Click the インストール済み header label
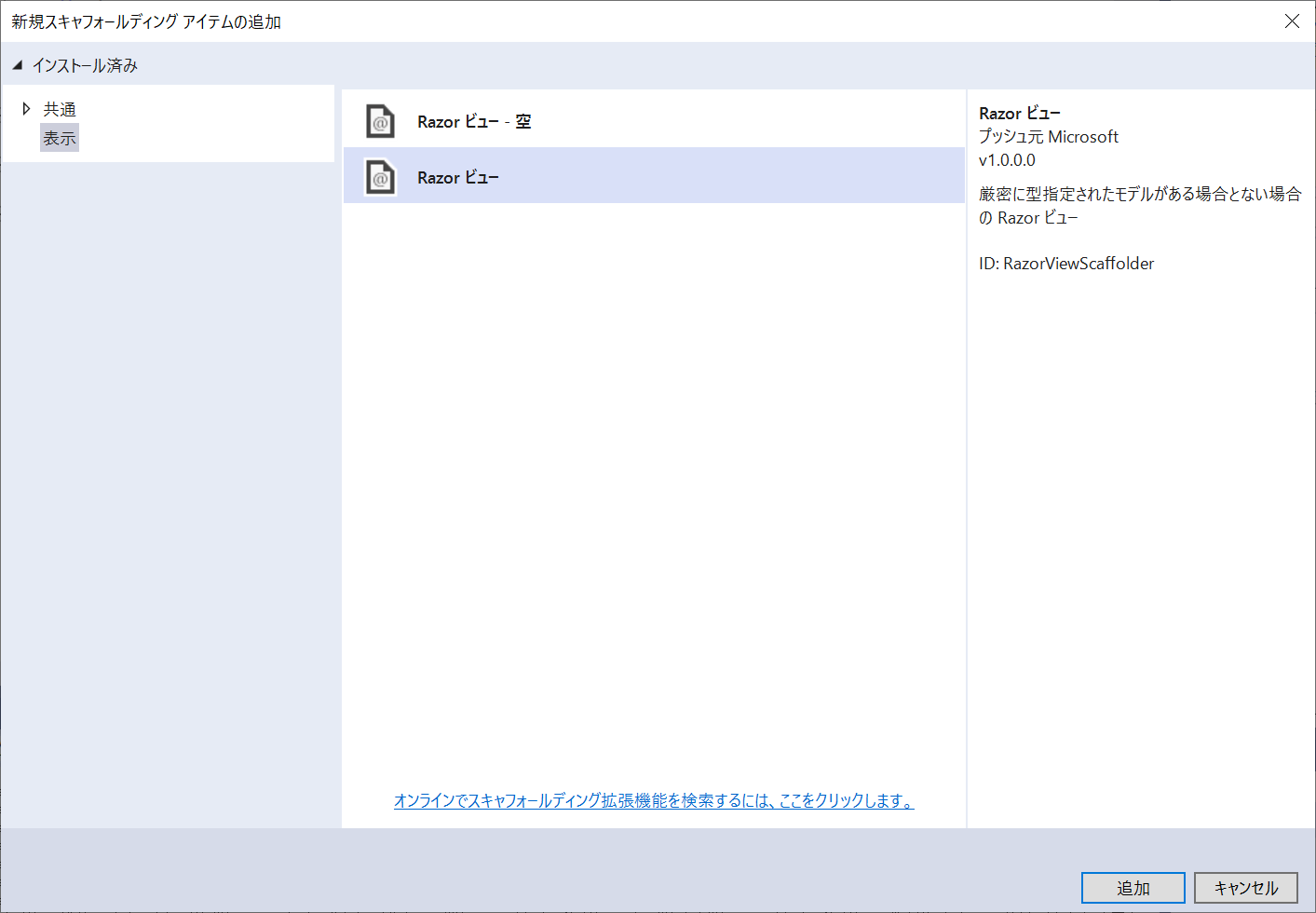 pos(85,65)
